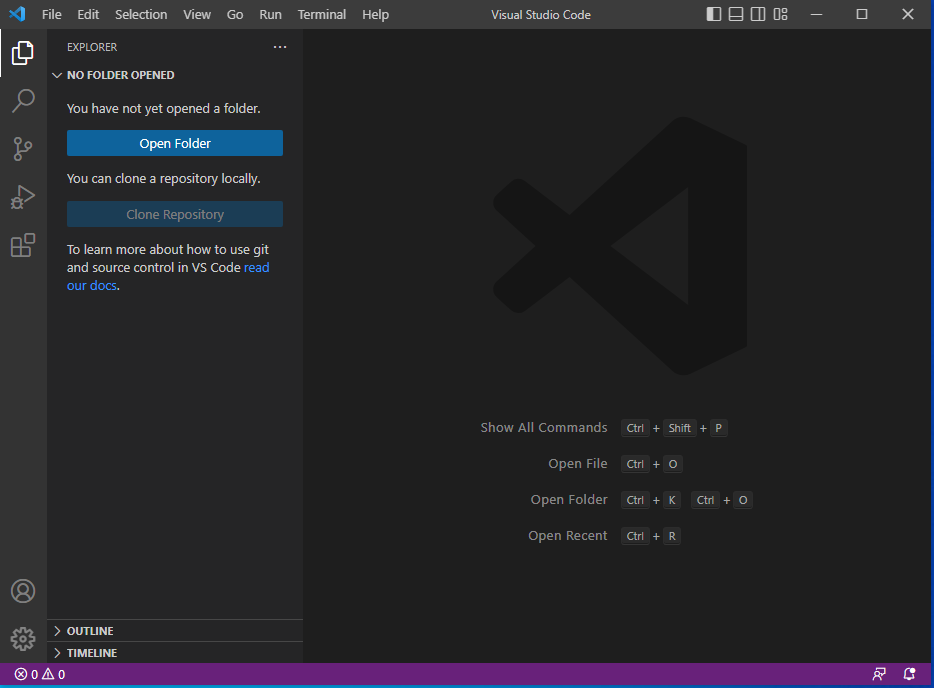Open the View menu
934x688 pixels.
197,14
